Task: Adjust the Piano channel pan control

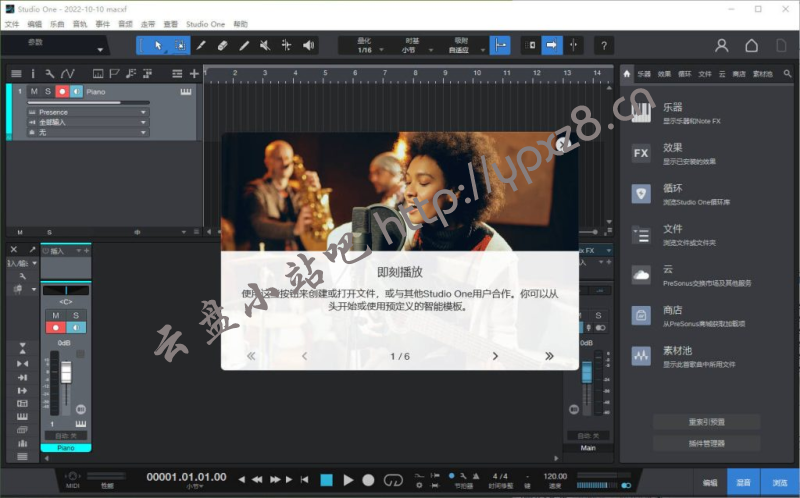Action: (66, 290)
